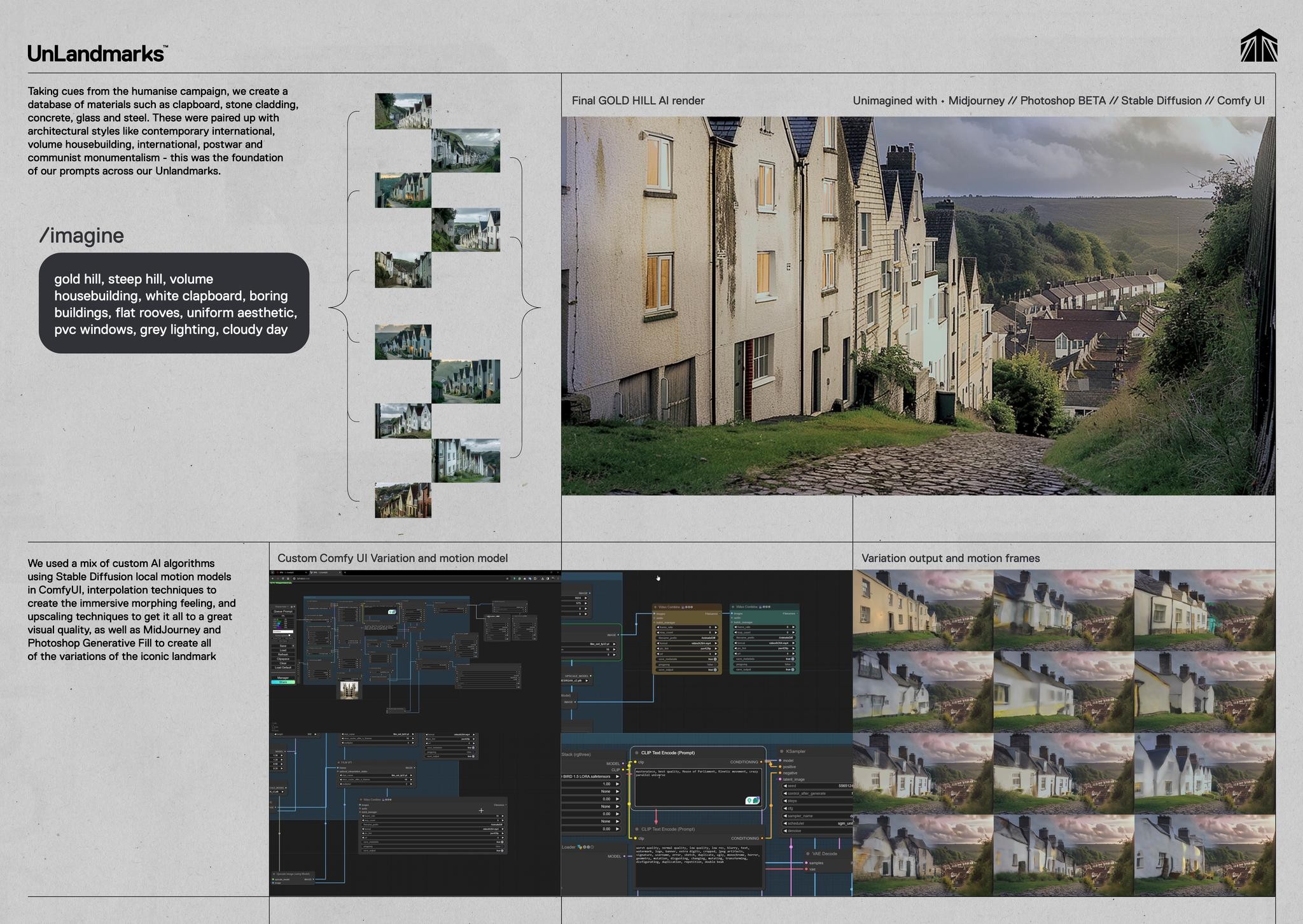Open format dropdown on brown Video Combine node
1303x924 pixels.
(686, 643)
